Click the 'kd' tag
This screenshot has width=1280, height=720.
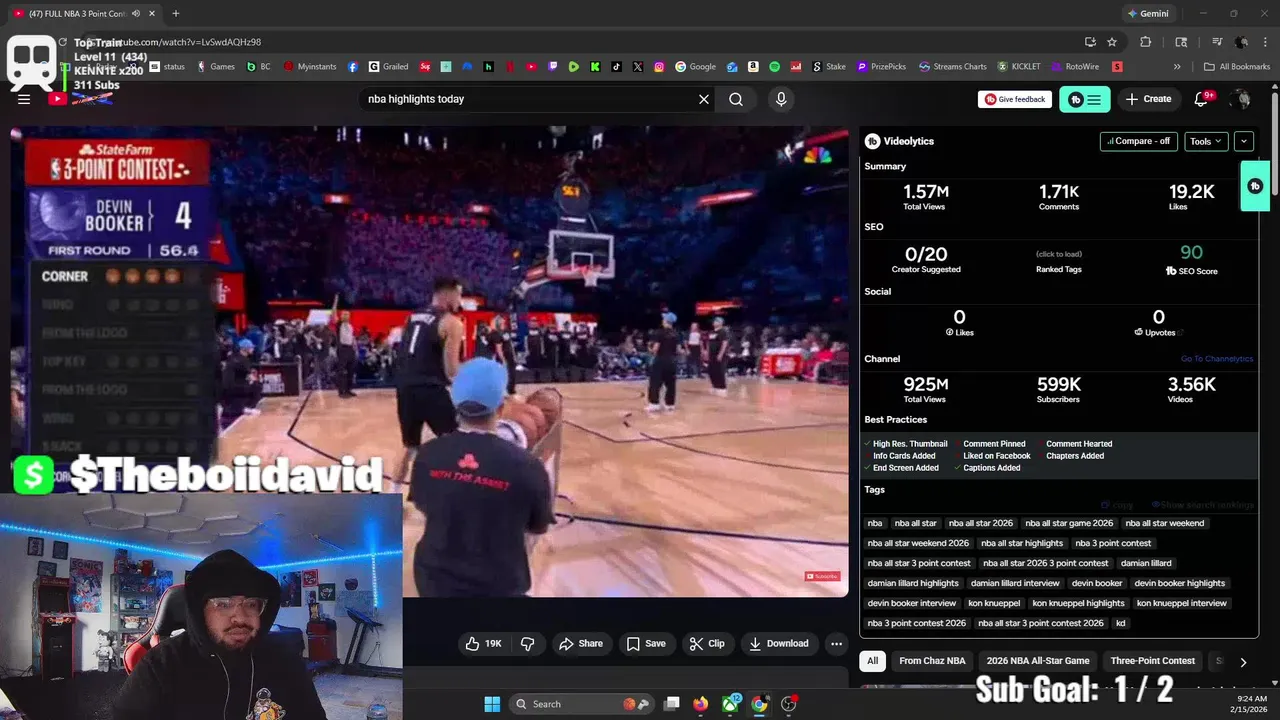1121,623
